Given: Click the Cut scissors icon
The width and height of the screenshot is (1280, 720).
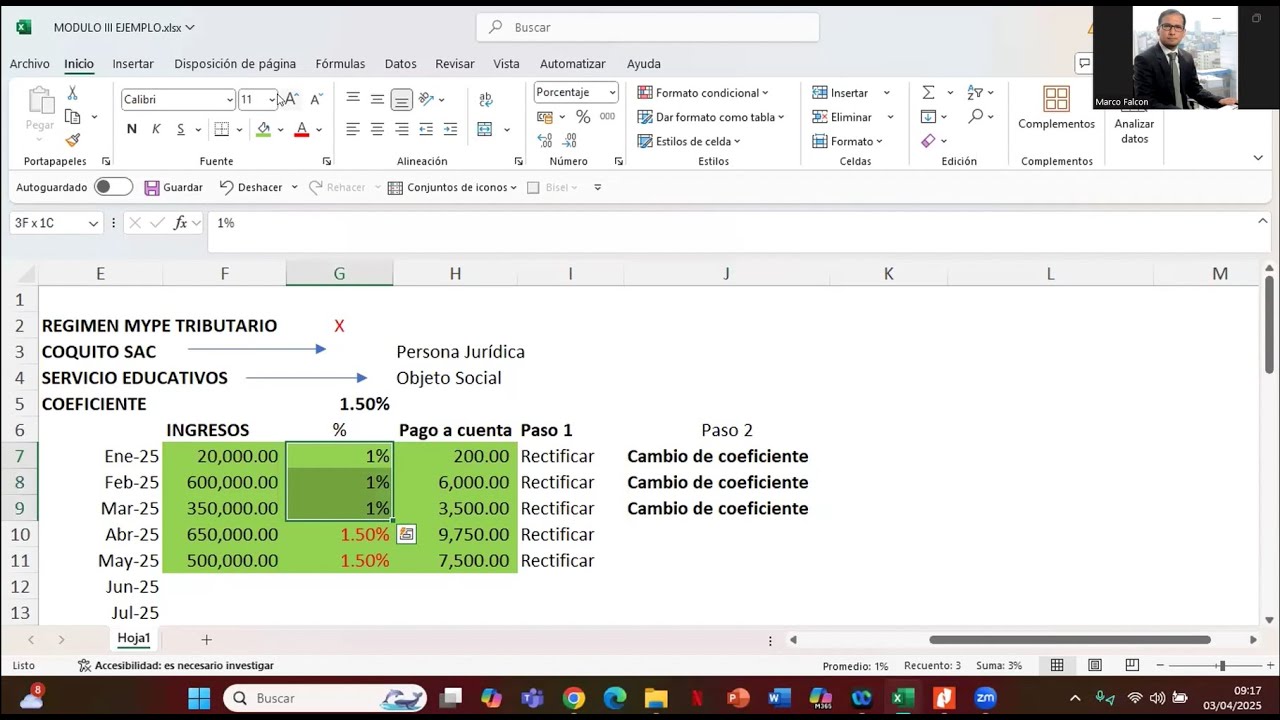Looking at the screenshot, I should point(72,93).
